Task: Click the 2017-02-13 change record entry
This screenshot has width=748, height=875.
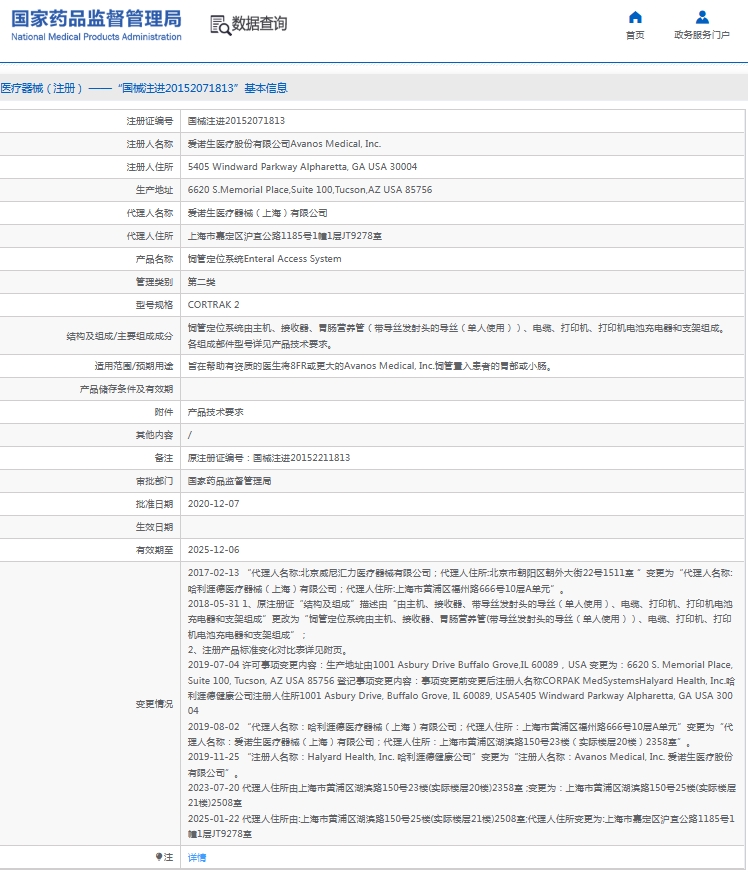Action: coord(461,581)
